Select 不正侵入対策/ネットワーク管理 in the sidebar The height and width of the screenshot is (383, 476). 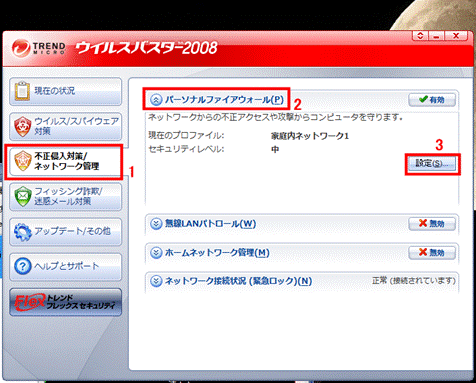65,162
